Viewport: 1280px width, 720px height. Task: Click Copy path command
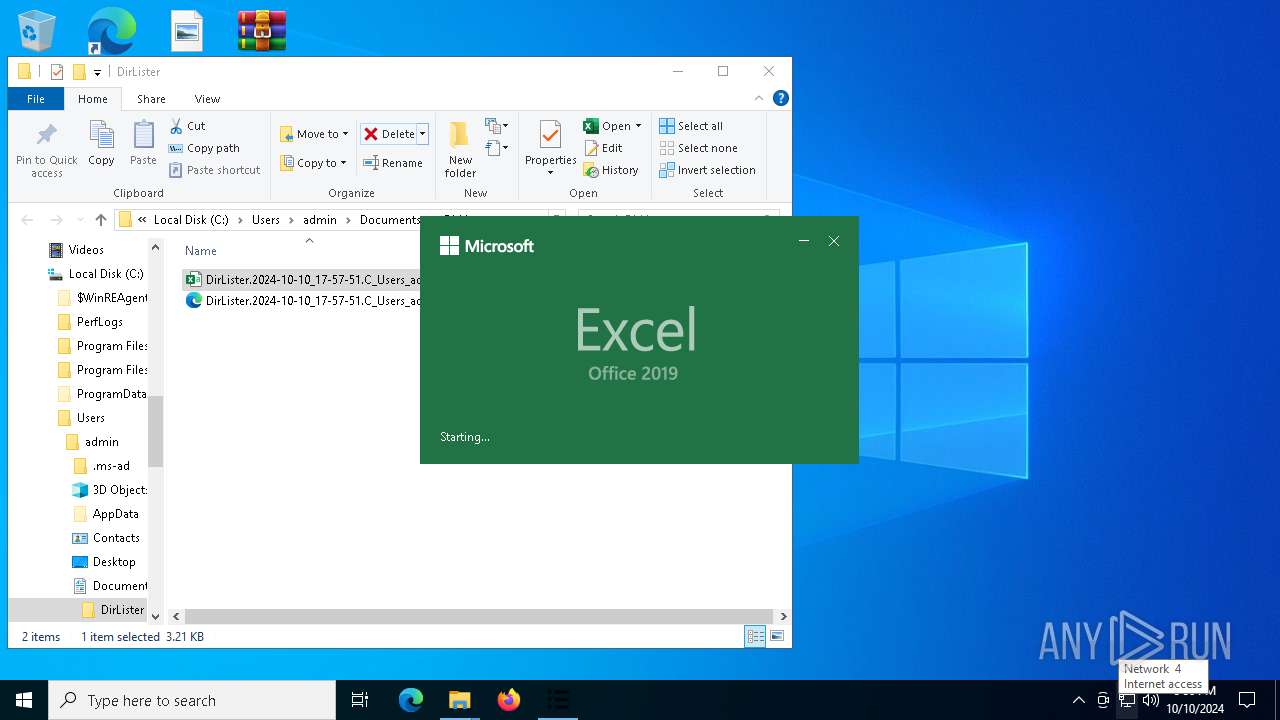tap(204, 148)
